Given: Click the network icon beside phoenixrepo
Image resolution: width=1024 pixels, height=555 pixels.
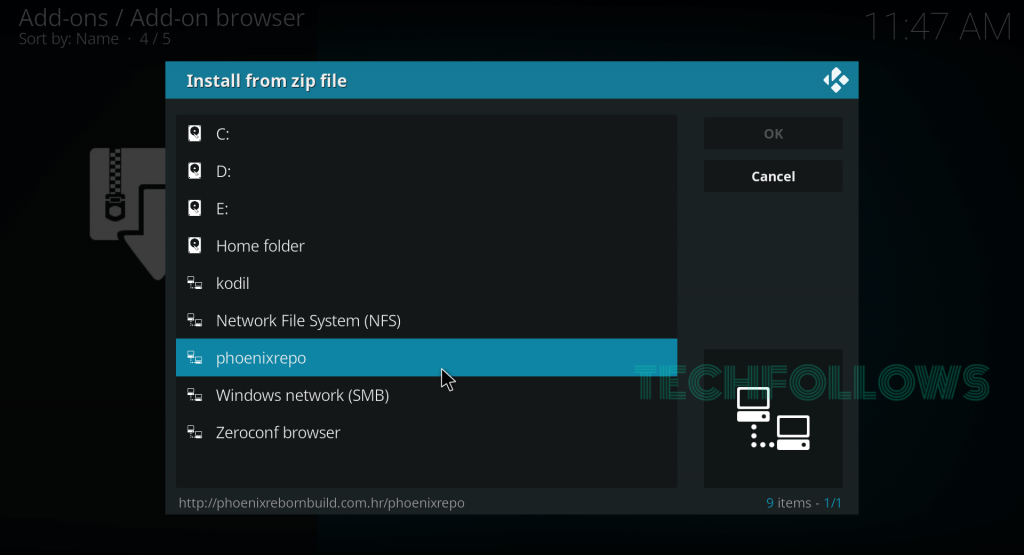Looking at the screenshot, I should tap(195, 357).
